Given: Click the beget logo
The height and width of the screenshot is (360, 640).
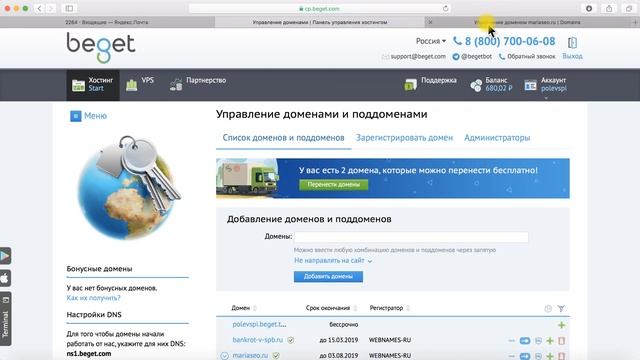Looking at the screenshot, I should point(101,47).
